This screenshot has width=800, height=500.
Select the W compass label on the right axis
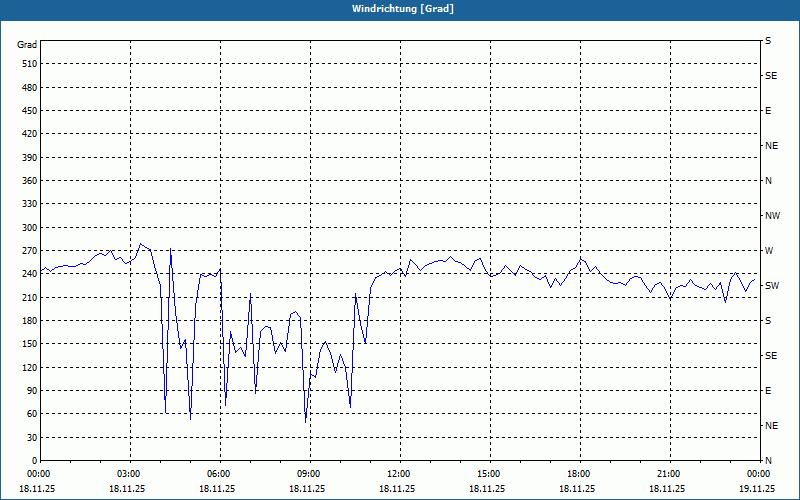769,251
